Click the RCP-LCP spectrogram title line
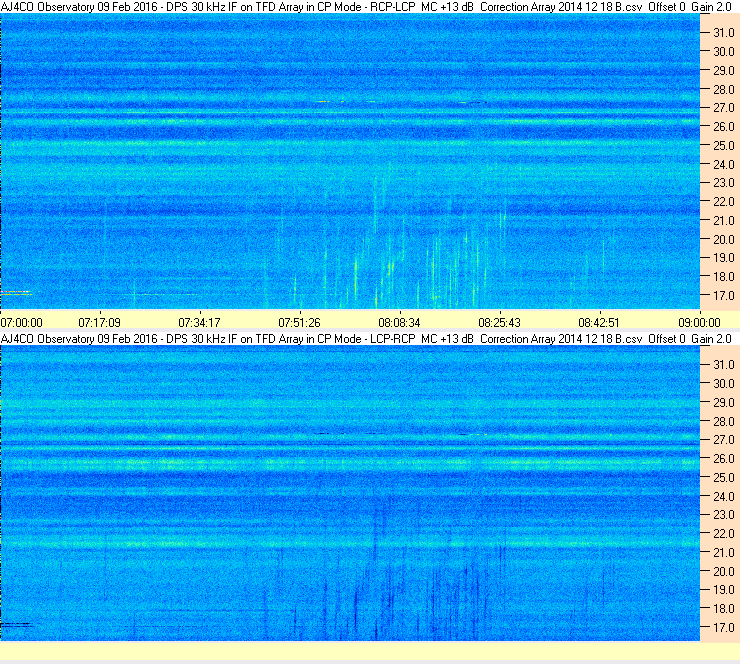 pyautogui.click(x=366, y=7)
